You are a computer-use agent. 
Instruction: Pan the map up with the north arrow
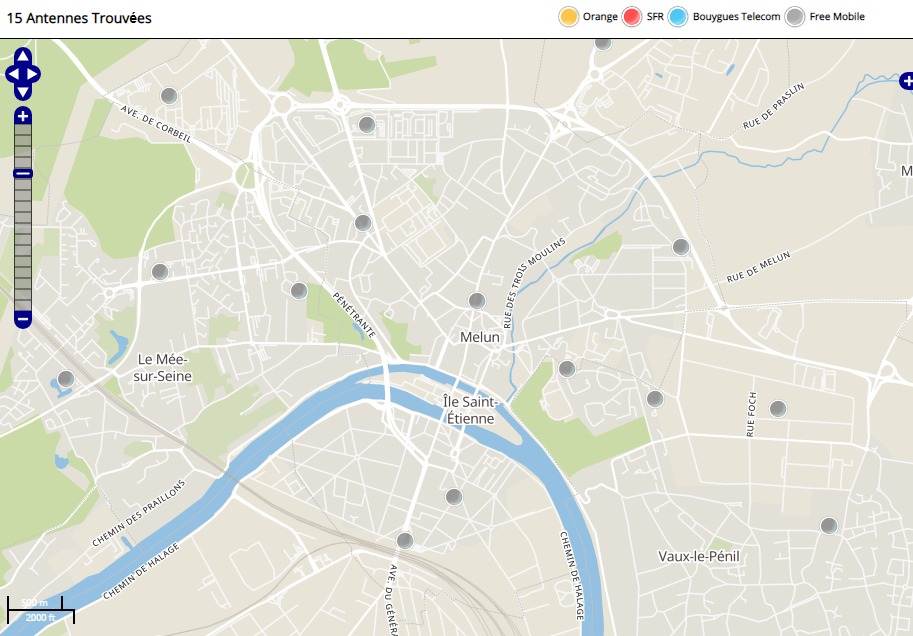tap(23, 56)
